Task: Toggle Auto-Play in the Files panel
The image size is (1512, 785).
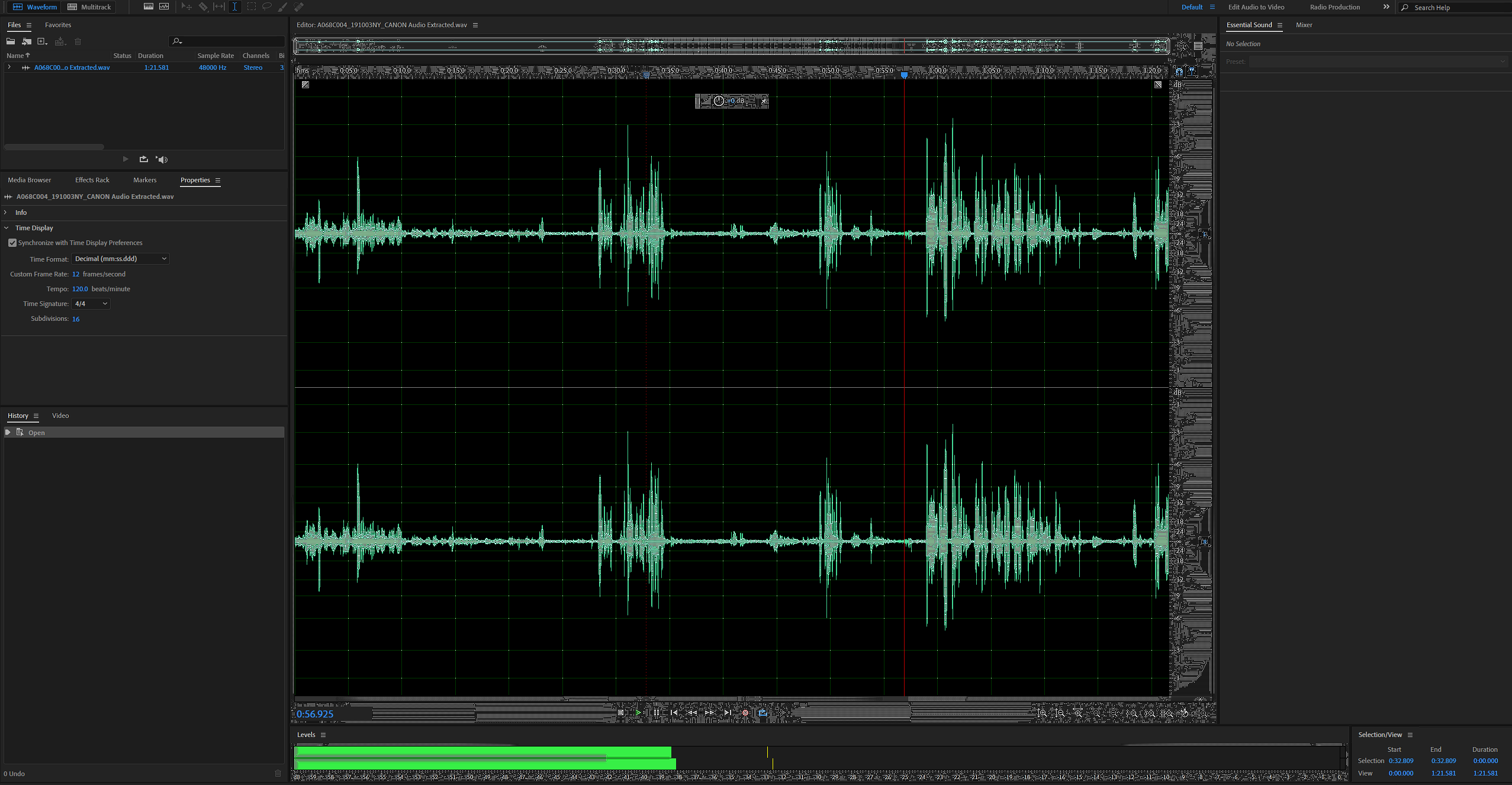Action: [x=162, y=159]
